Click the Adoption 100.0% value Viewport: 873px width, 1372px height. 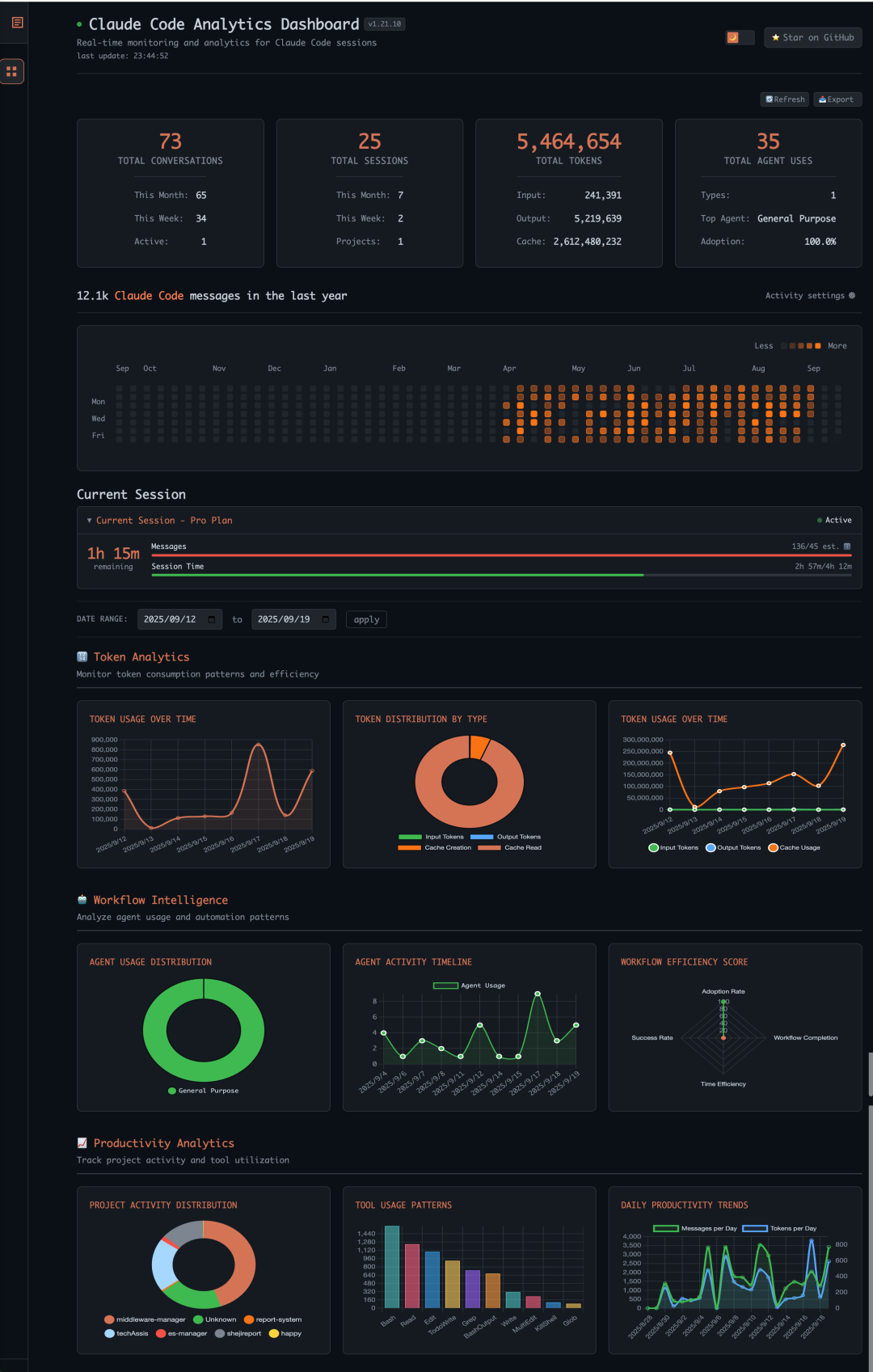tap(820, 242)
